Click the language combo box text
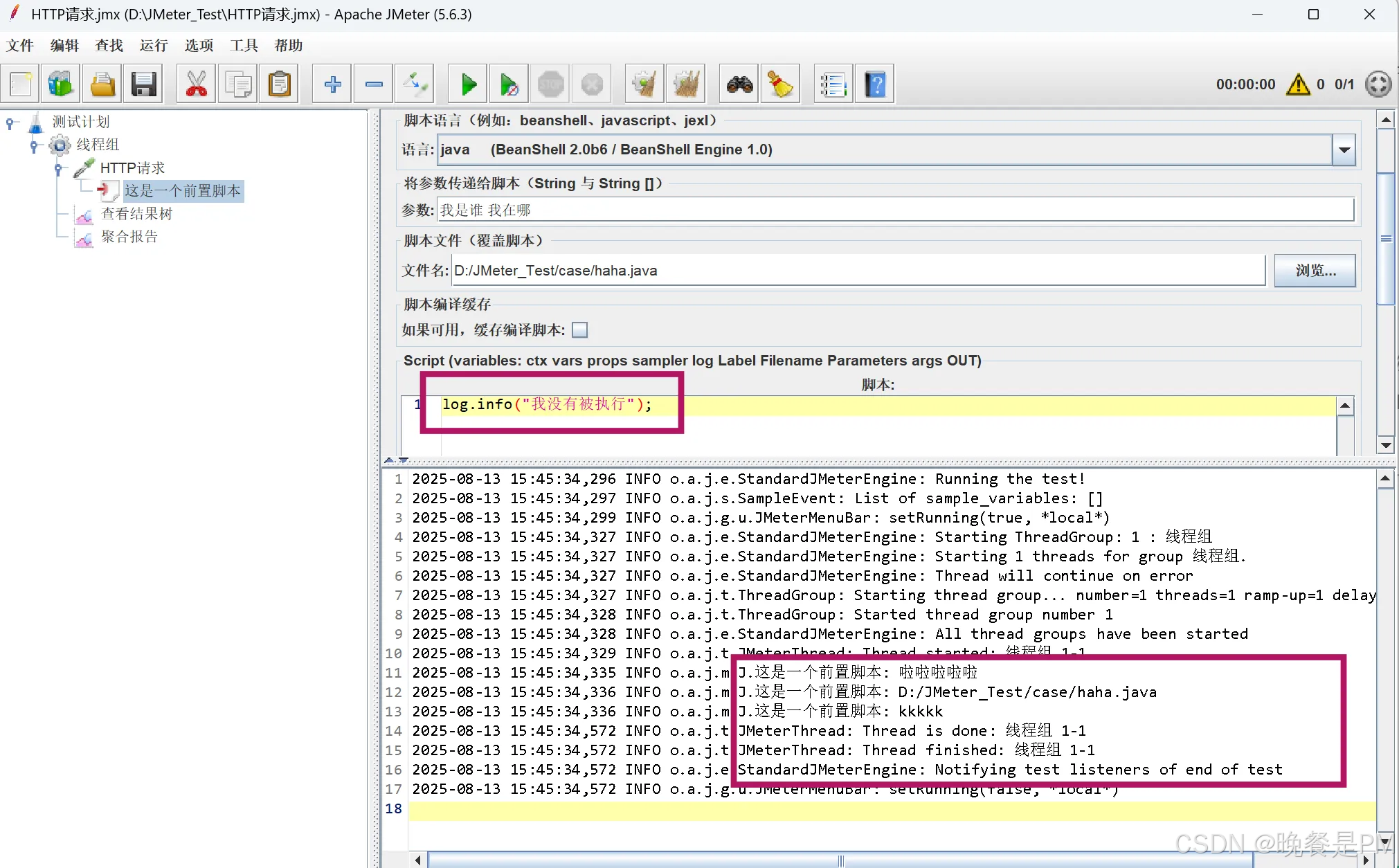Image resolution: width=1399 pixels, height=868 pixels. pos(885,150)
